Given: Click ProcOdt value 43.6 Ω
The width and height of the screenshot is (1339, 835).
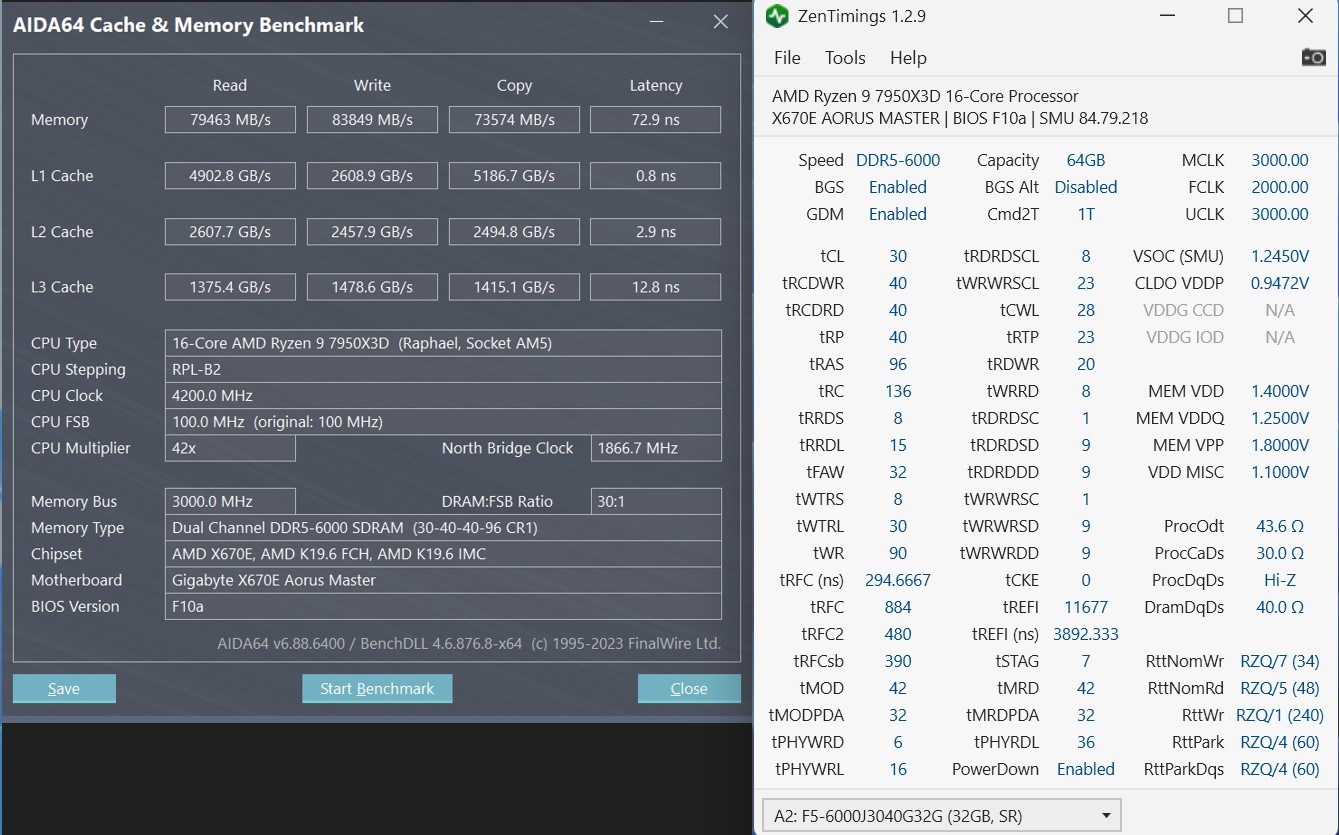Looking at the screenshot, I should click(1280, 526).
